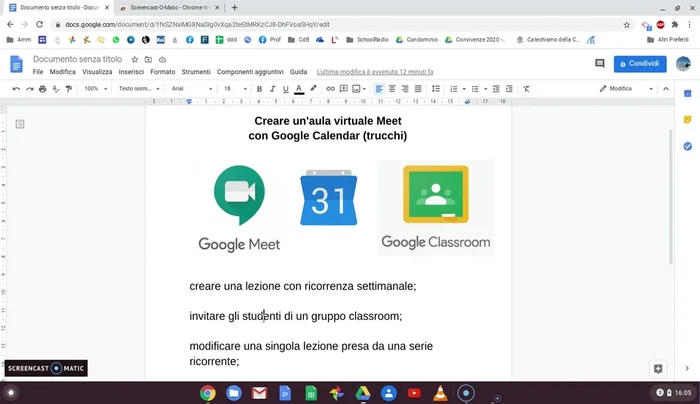The height and width of the screenshot is (404, 700).
Task: Click the Print icon in toolbar
Action: (x=42, y=89)
